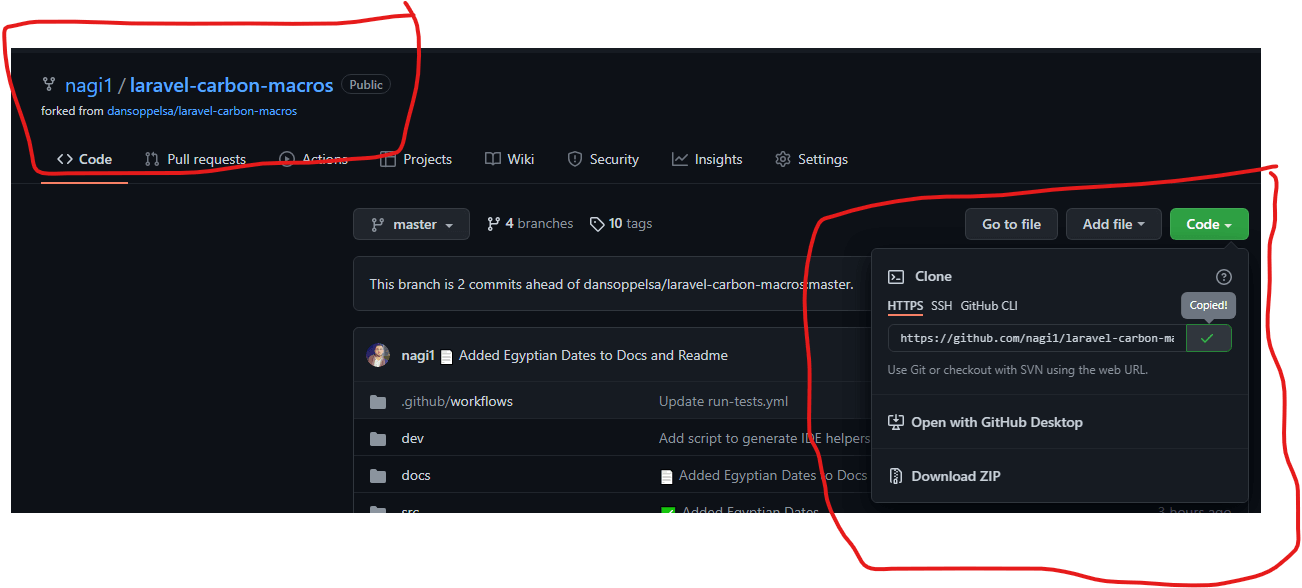Open the green Code dropdown
This screenshot has height=588, width=1302.
[x=1209, y=223]
